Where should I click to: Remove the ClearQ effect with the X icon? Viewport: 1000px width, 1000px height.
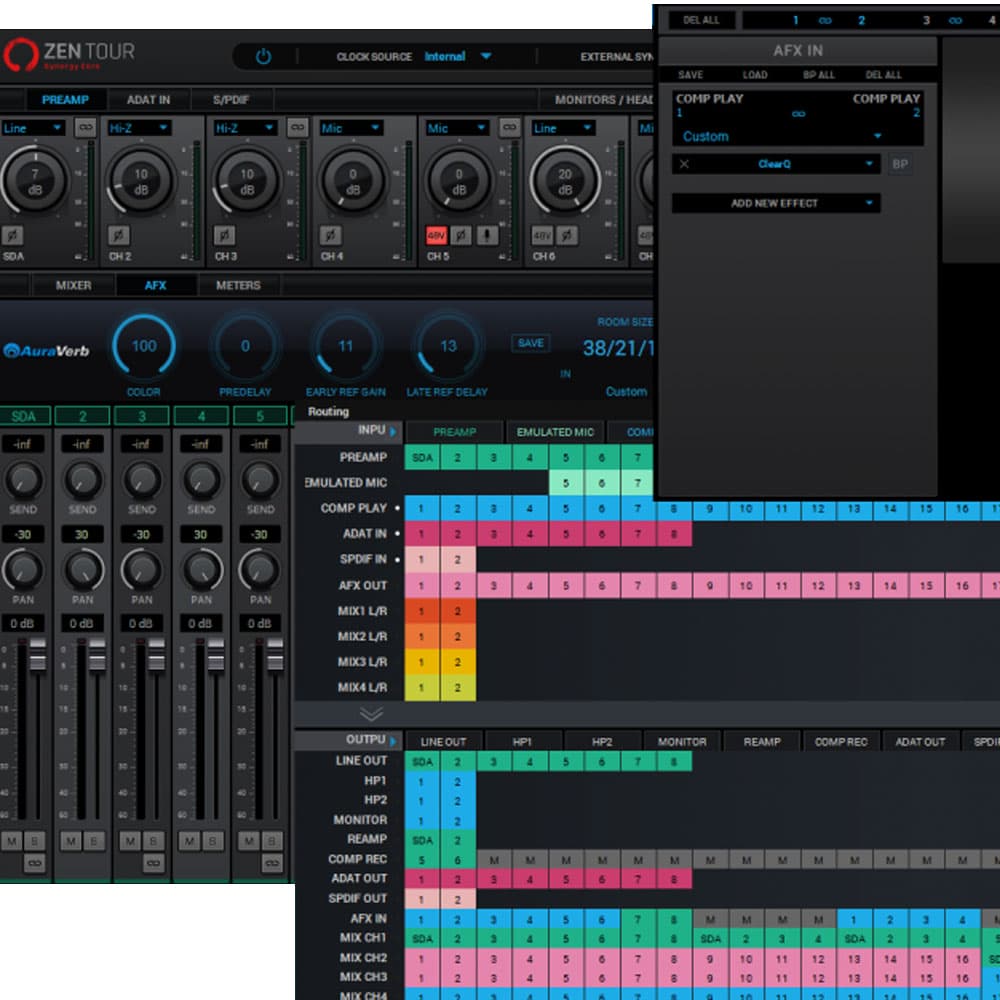684,164
